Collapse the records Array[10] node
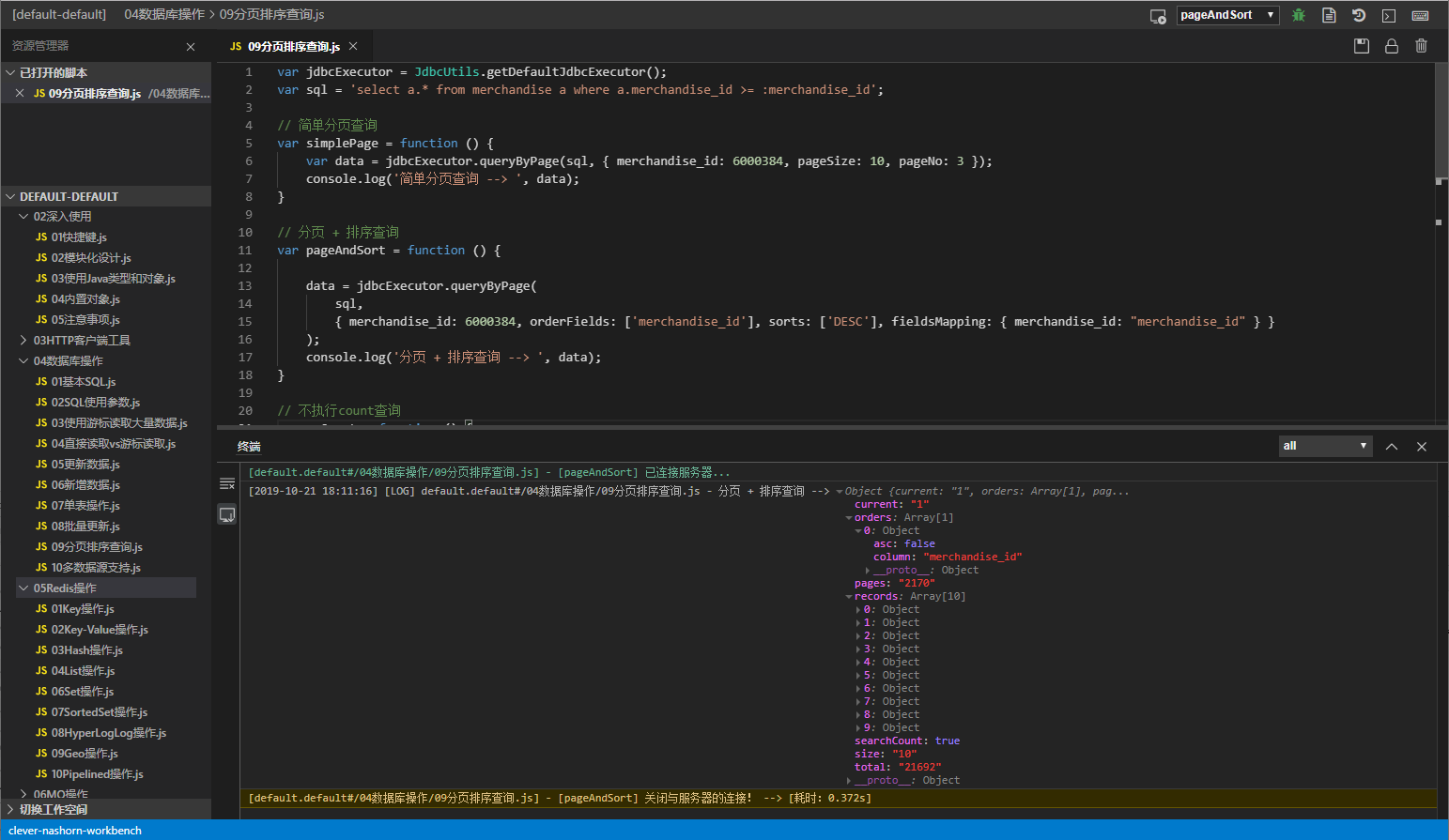The height and width of the screenshot is (840, 1449). click(850, 597)
